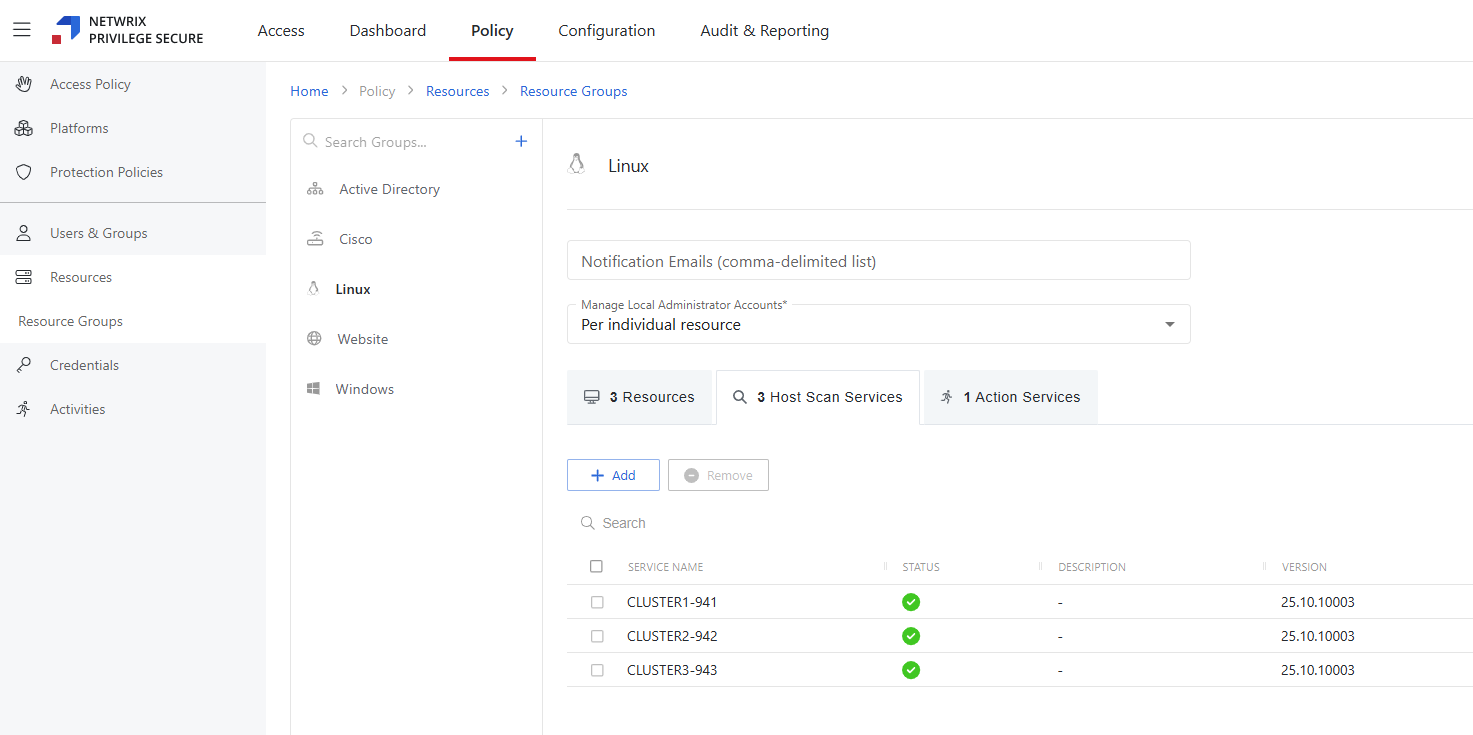Expand the Users & Groups sidebar section
Image resolution: width=1473 pixels, height=735 pixels.
tap(98, 233)
